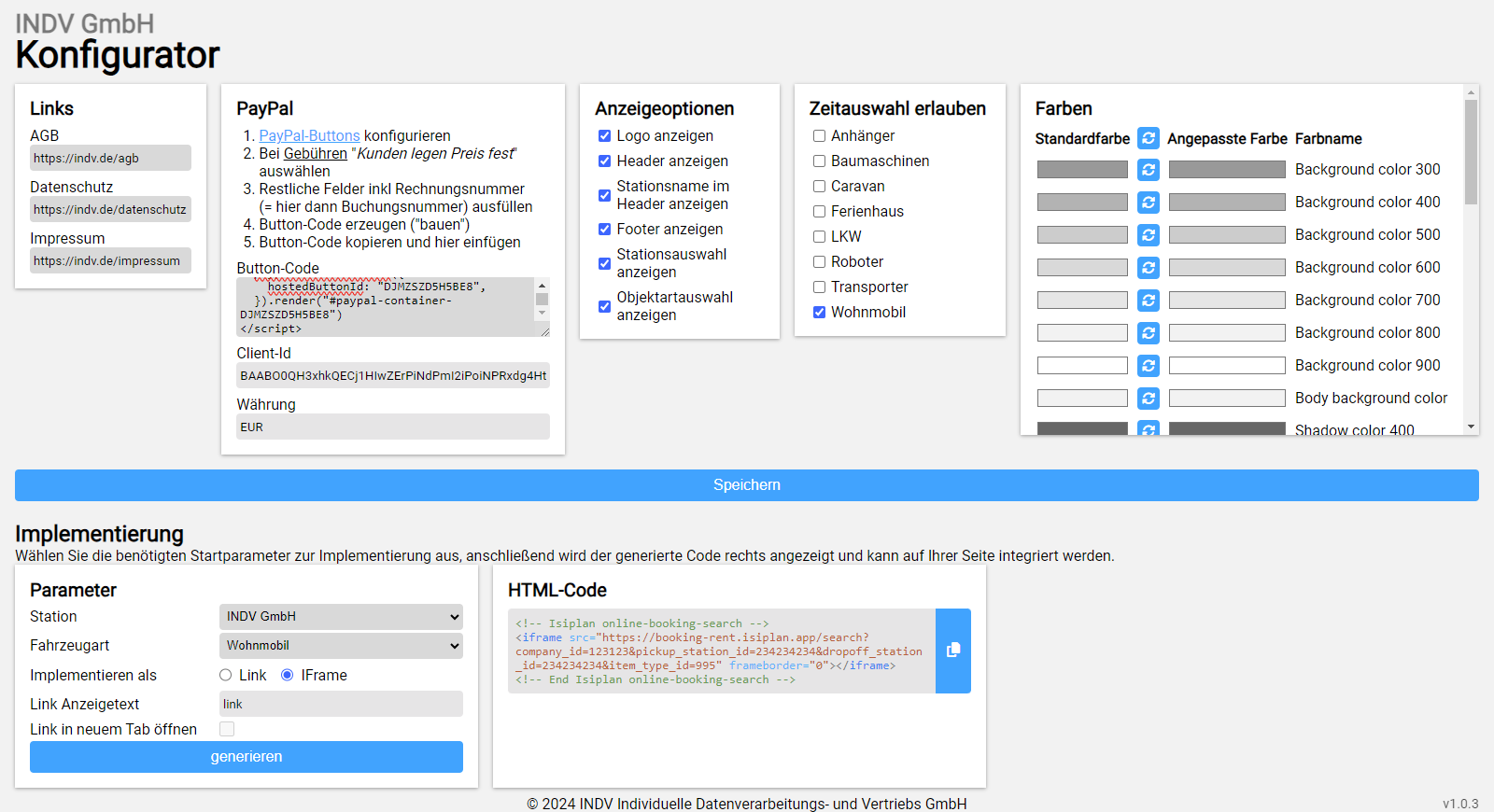Screen dimensions: 1494x812
Task: Click the Währung field containing EUR
Action: pos(393,427)
